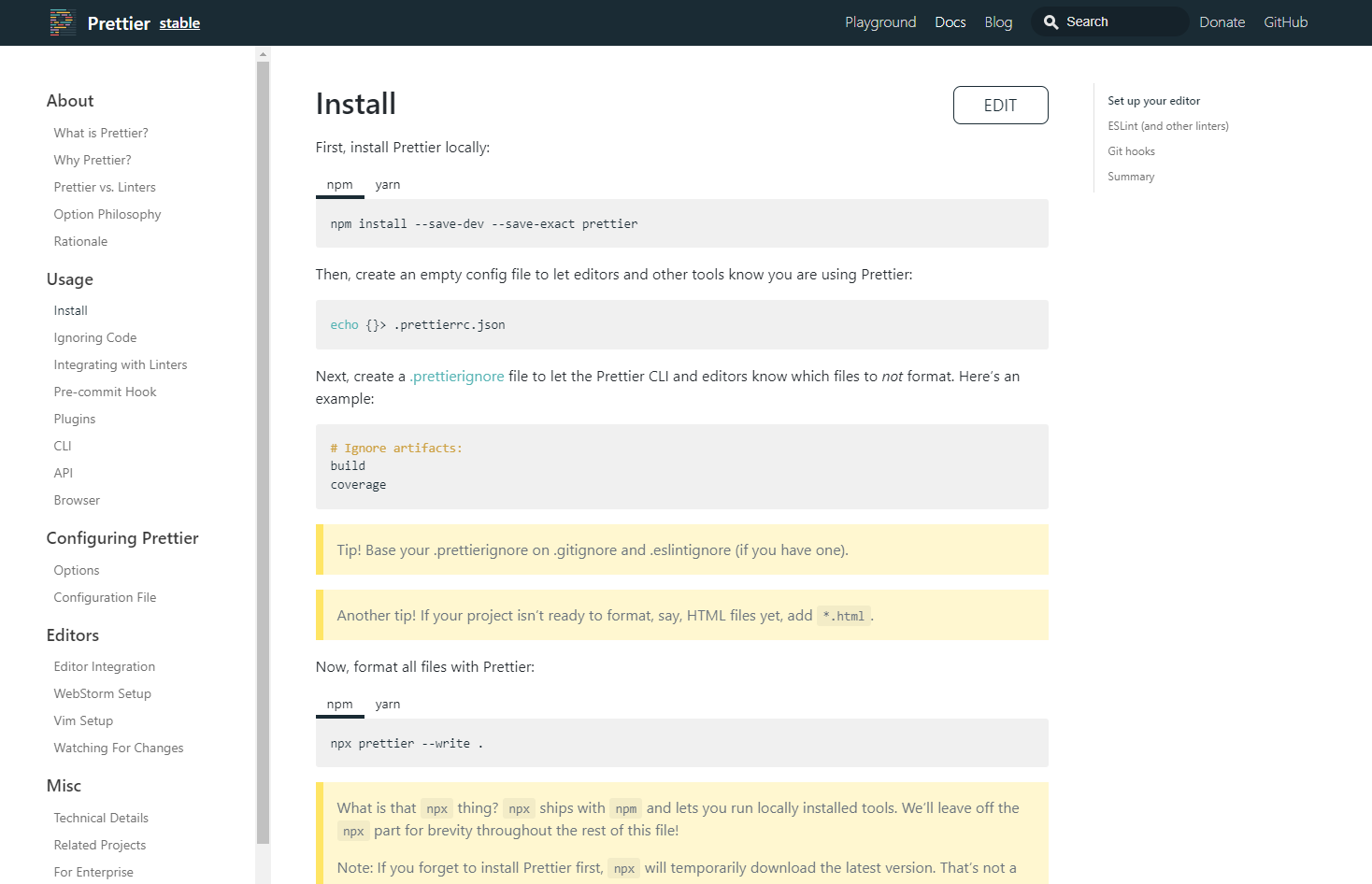Jump to Set up your editor section

pyautogui.click(x=1153, y=101)
